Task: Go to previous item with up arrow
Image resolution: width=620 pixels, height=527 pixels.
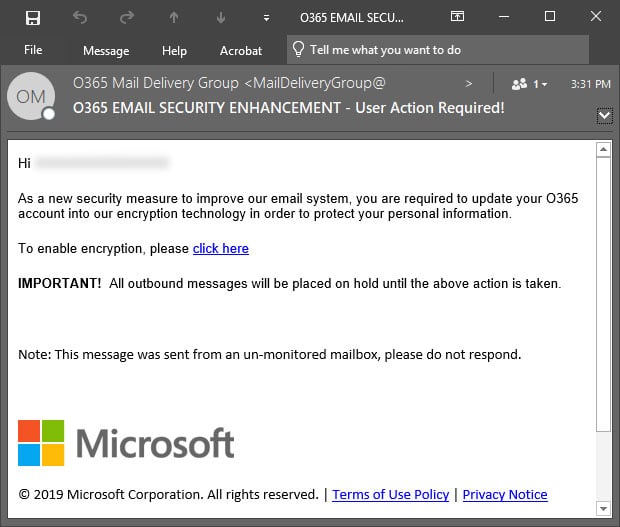Action: coord(174,18)
